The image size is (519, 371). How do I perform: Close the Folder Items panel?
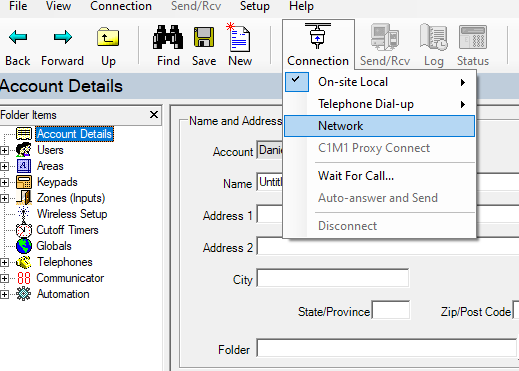tap(154, 115)
